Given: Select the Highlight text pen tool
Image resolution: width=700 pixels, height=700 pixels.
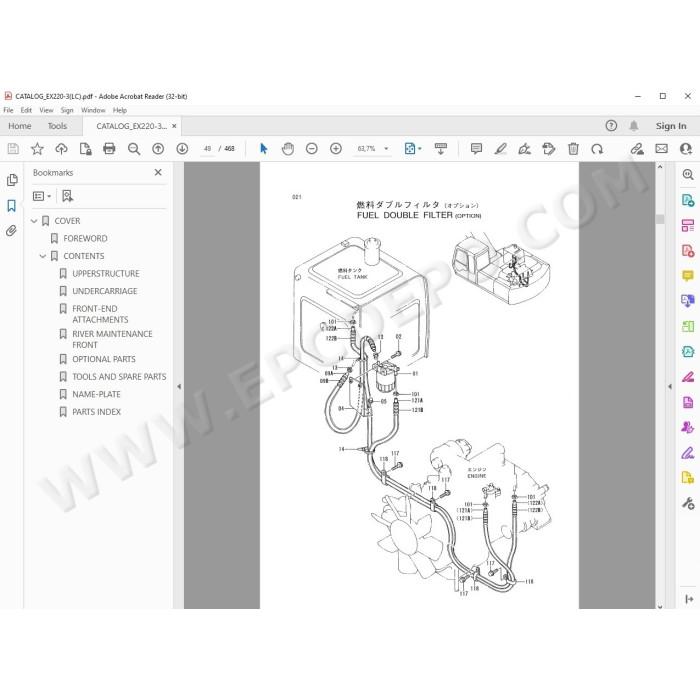Looking at the screenshot, I should 500,148.
